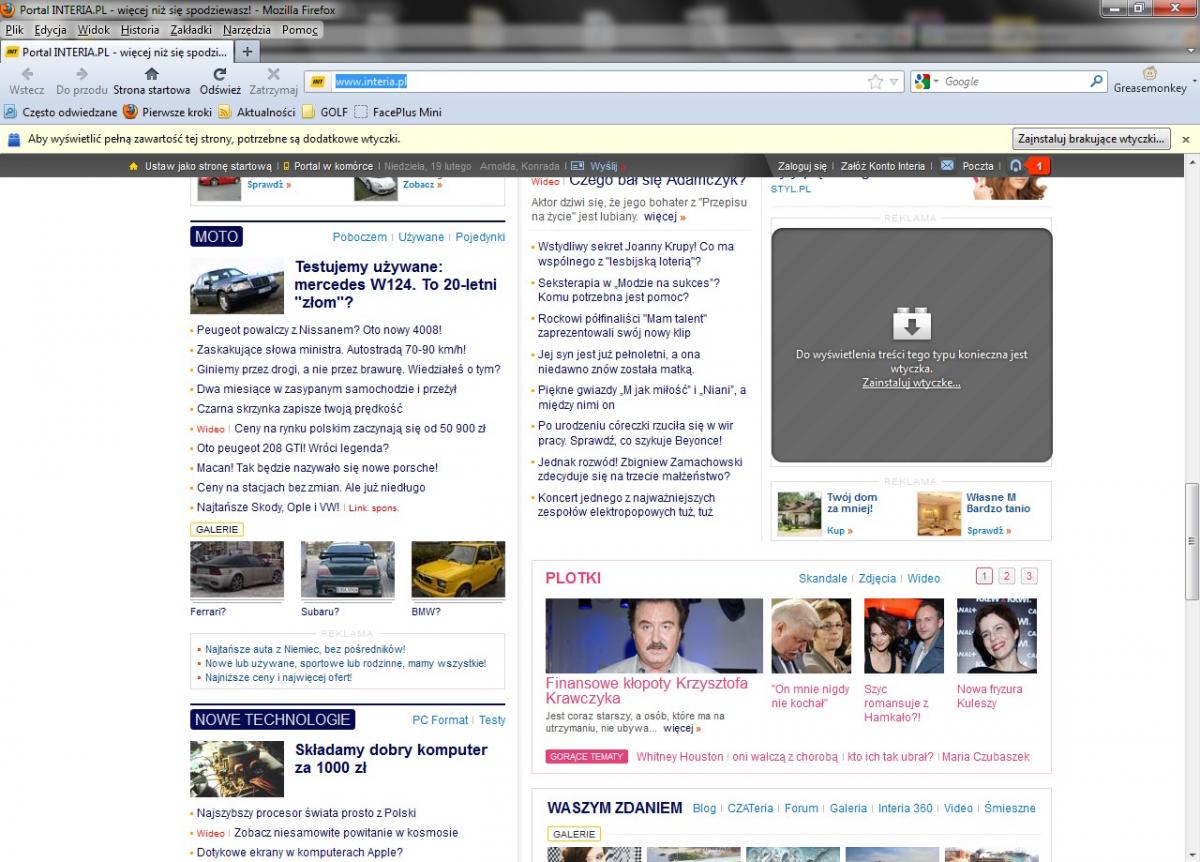
Task: Open the mercedes W124 thumbnail
Action: [x=237, y=286]
